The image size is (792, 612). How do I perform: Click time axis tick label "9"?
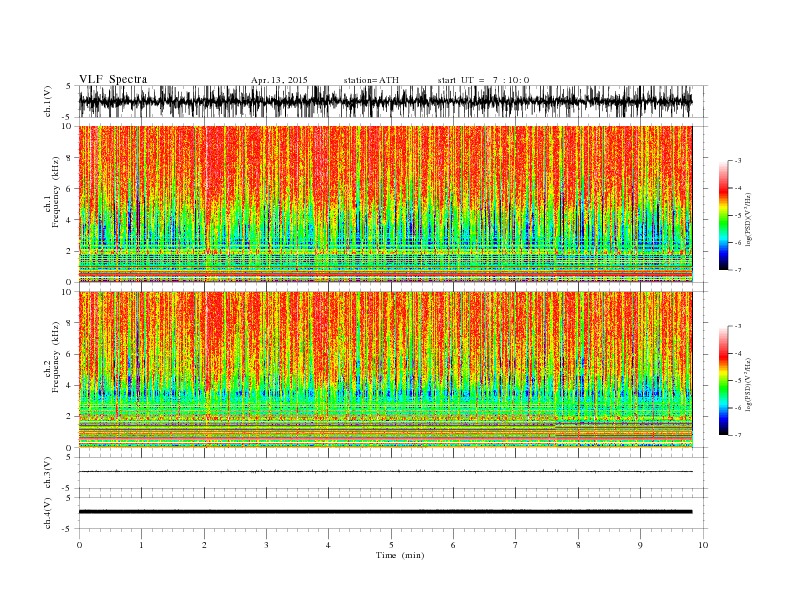tap(640, 545)
